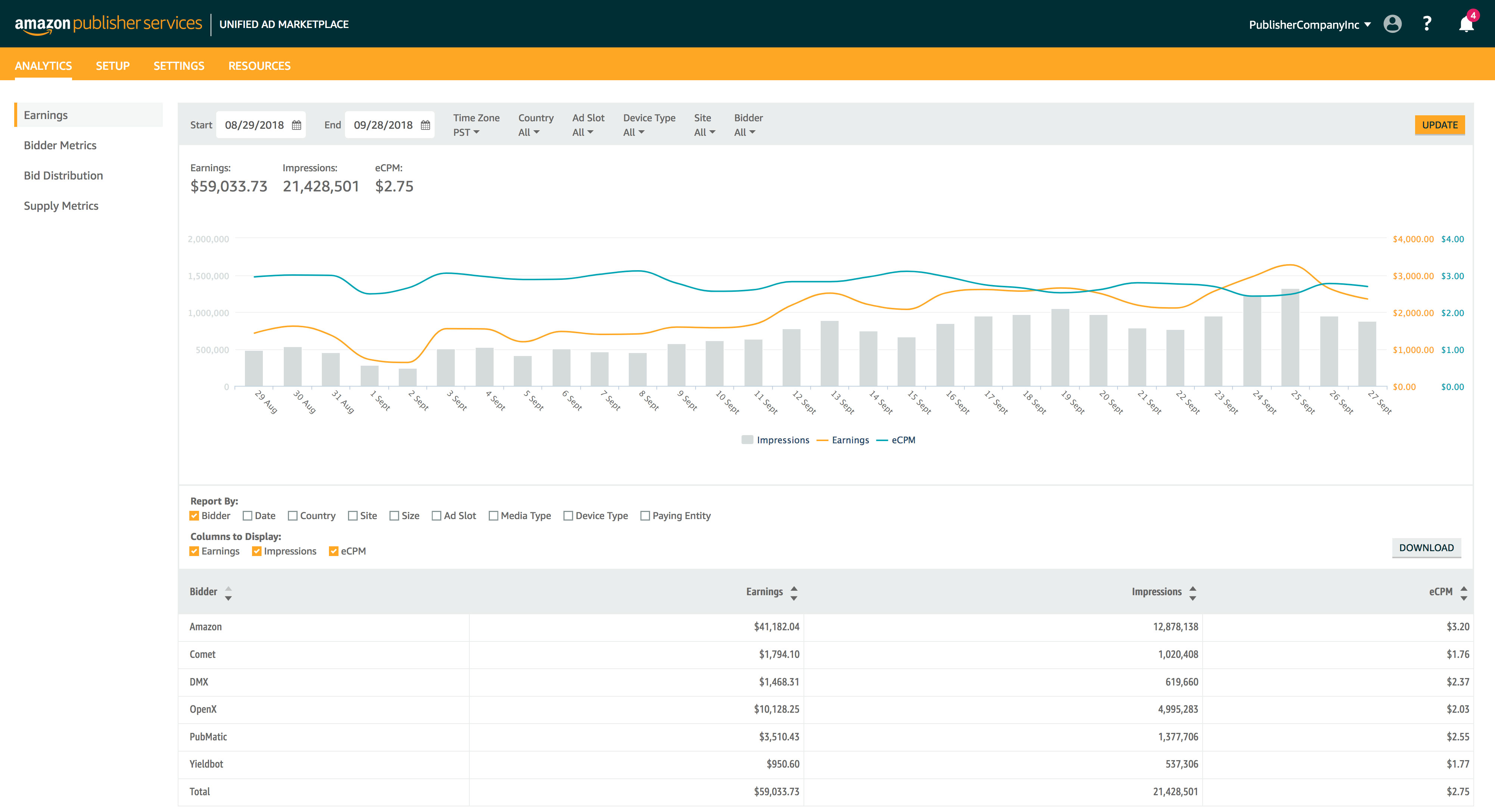Viewport: 1495px width, 812px height.
Task: Open the Time Zone PST dropdown
Action: point(467,132)
